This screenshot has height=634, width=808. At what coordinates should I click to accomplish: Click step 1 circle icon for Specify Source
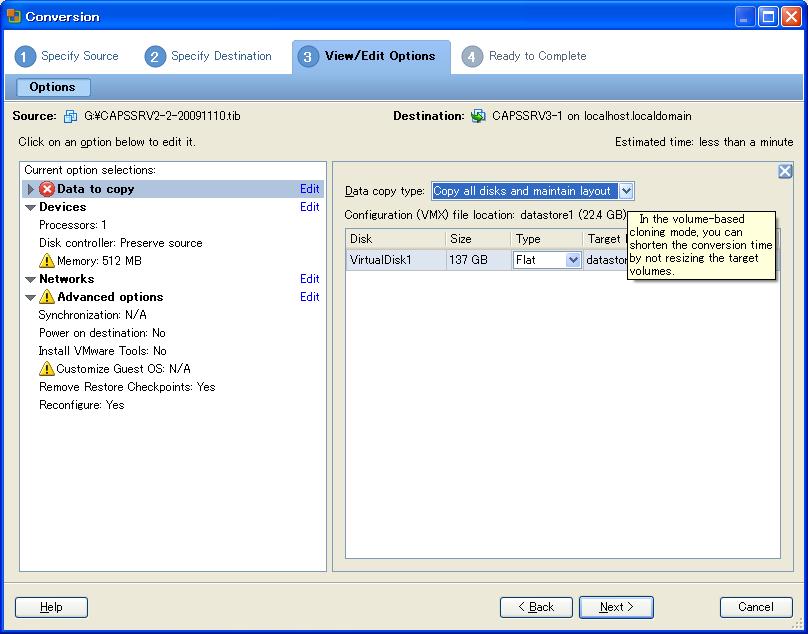[x=25, y=57]
